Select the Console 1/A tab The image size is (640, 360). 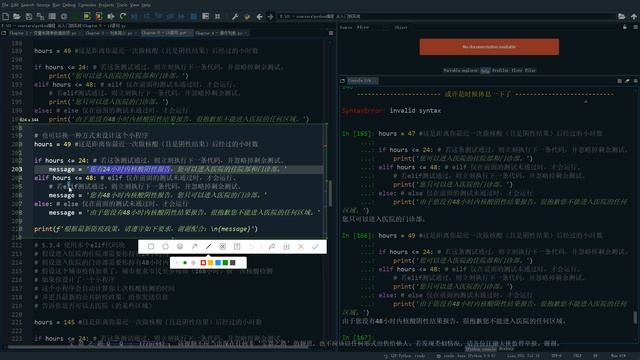[362, 81]
